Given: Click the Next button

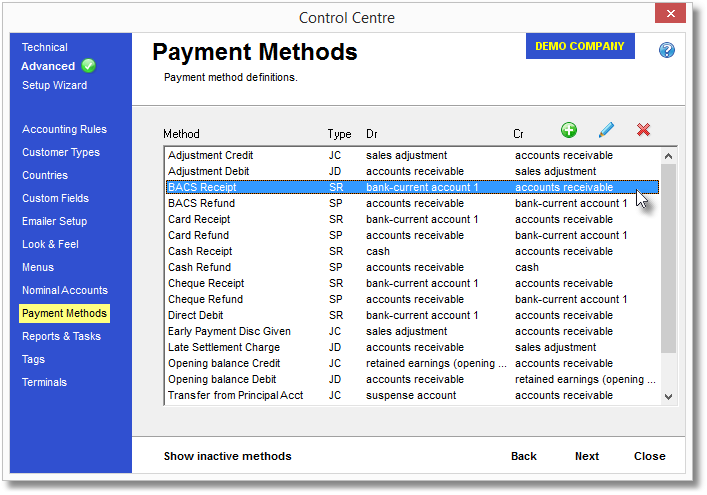Looking at the screenshot, I should coord(587,456).
